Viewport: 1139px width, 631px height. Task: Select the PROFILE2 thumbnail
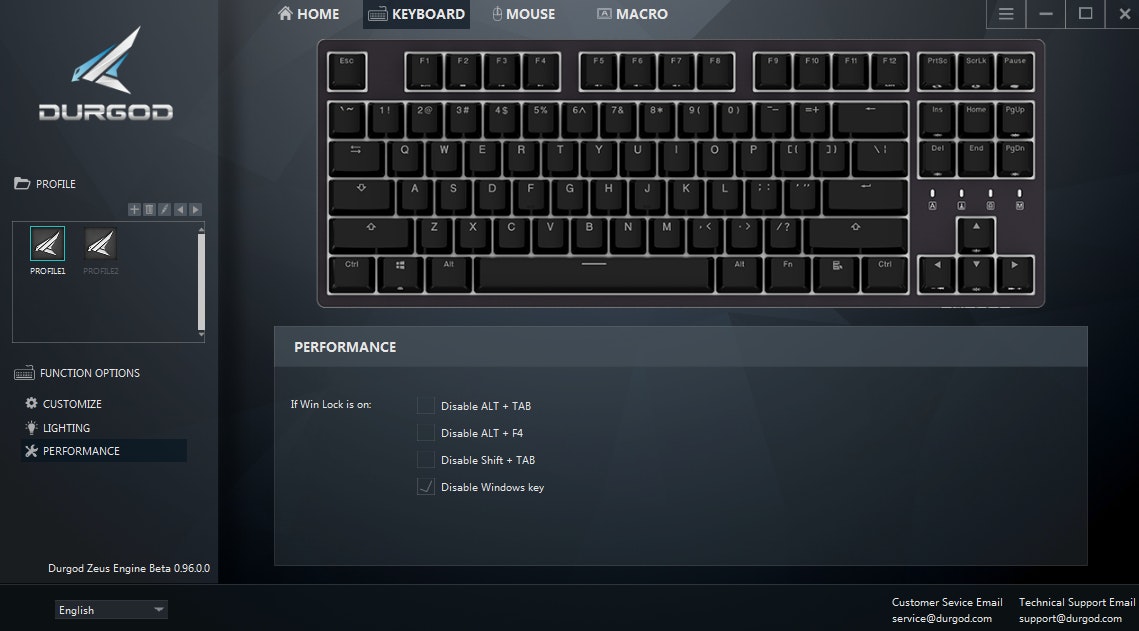pyautogui.click(x=100, y=251)
